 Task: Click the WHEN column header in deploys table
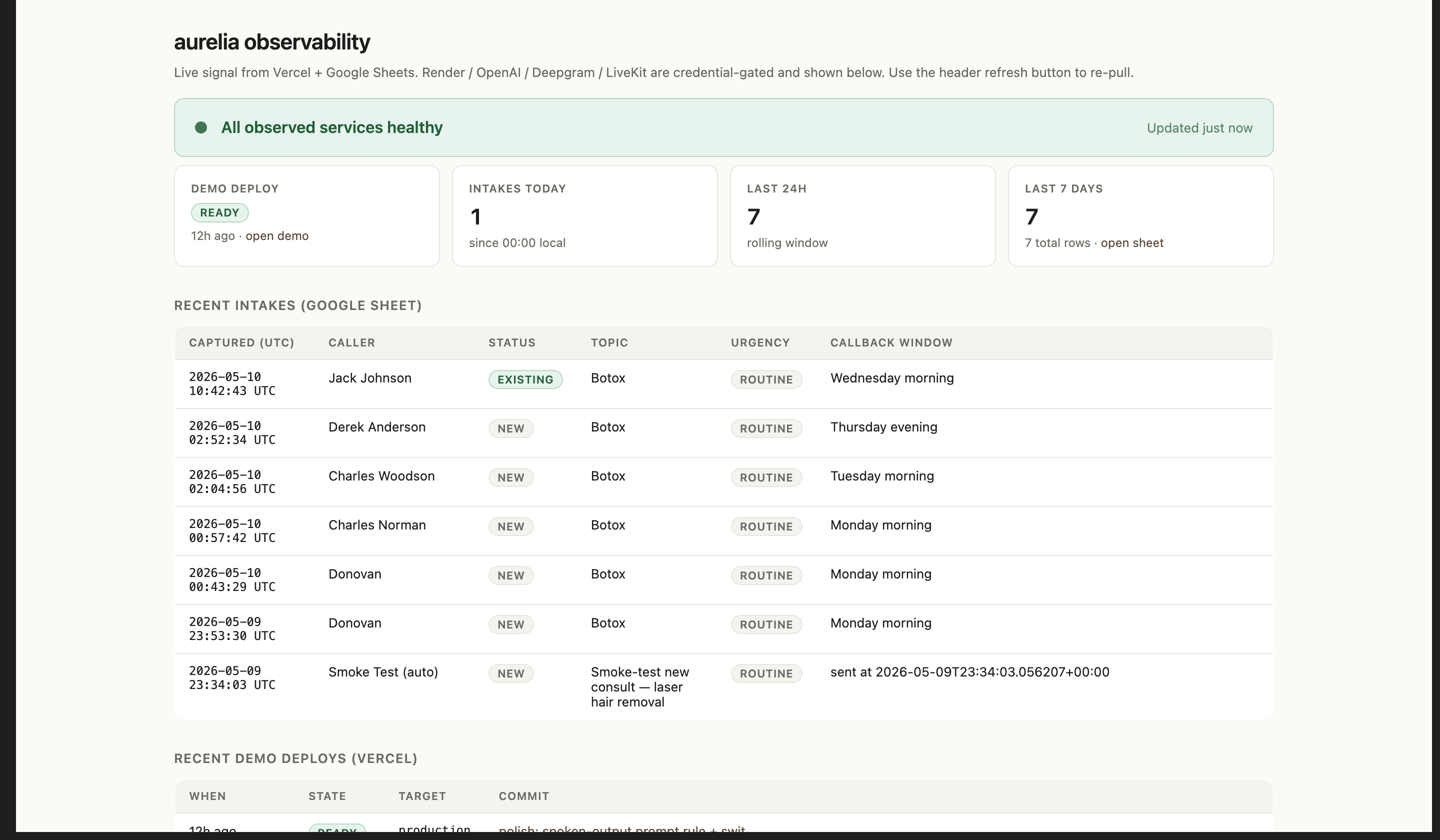tap(207, 796)
